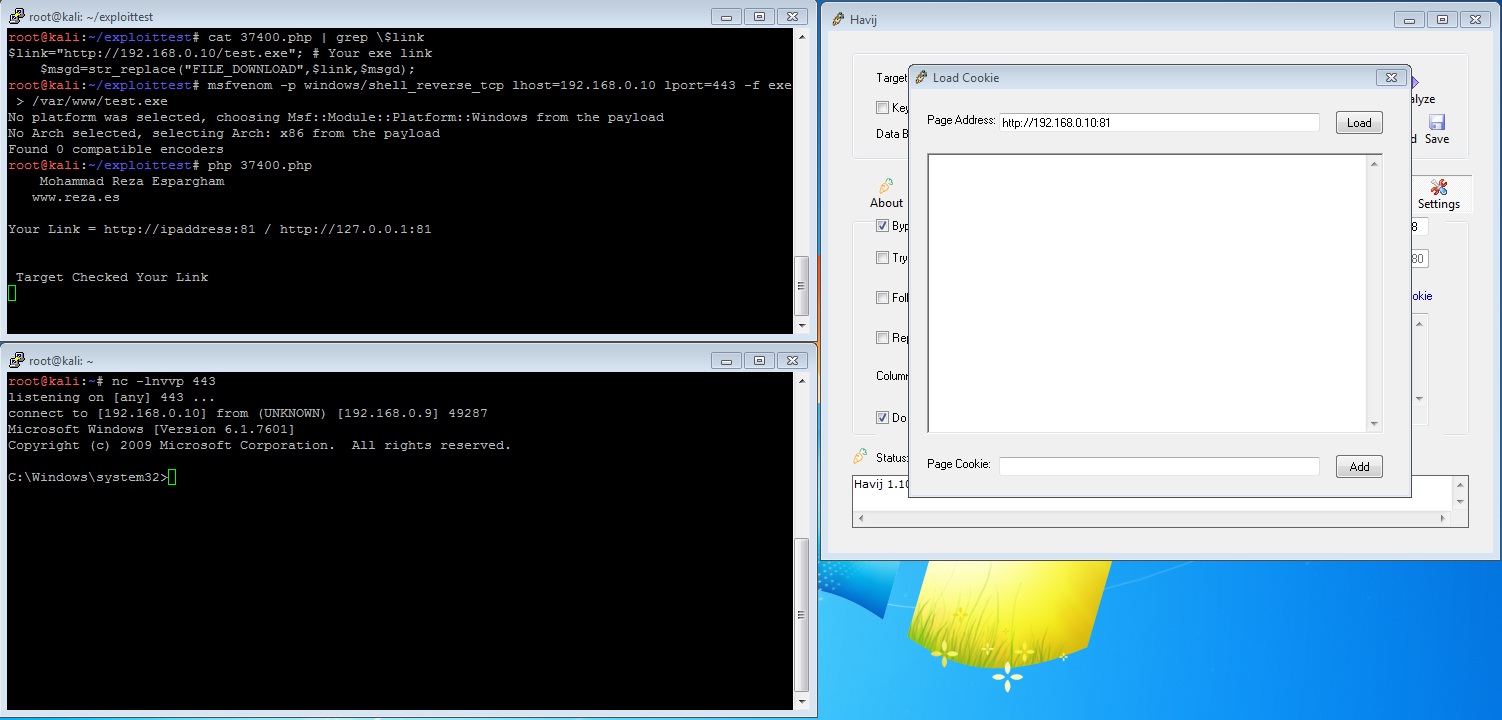Image resolution: width=1502 pixels, height=720 pixels.
Task: Click the 'www.reza.es' line
Action: click(76, 197)
